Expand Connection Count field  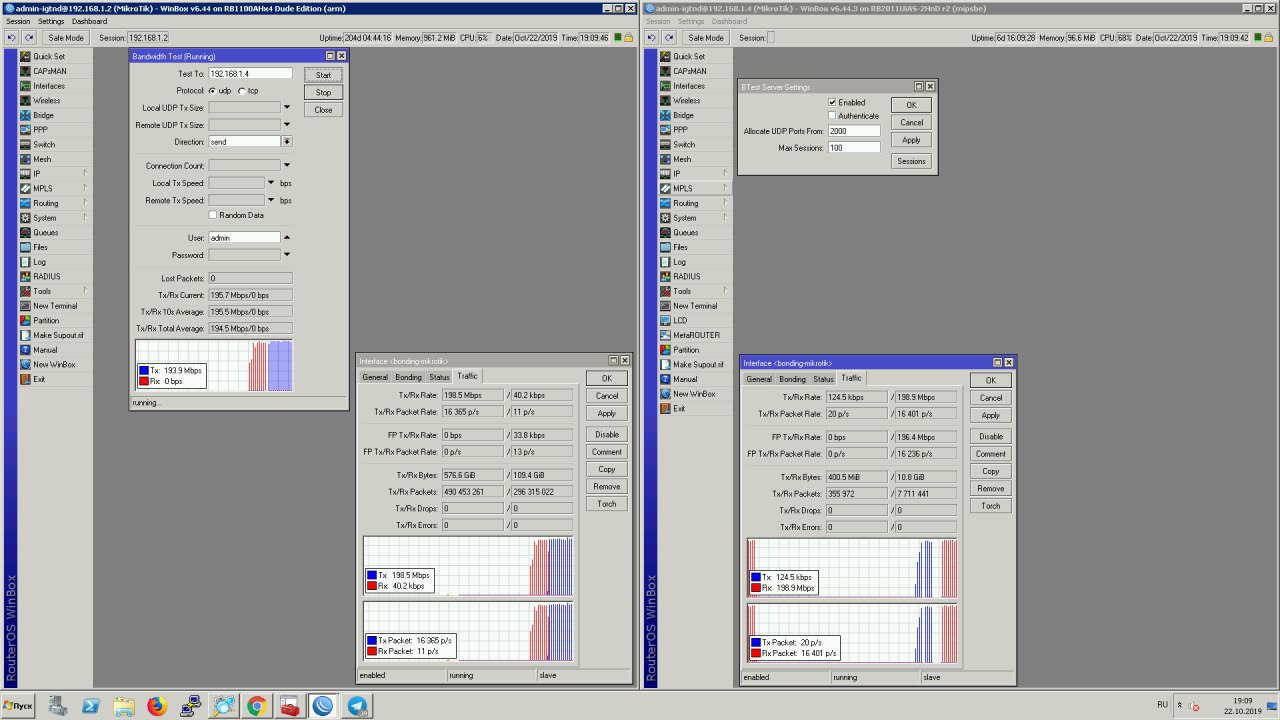click(x=287, y=166)
